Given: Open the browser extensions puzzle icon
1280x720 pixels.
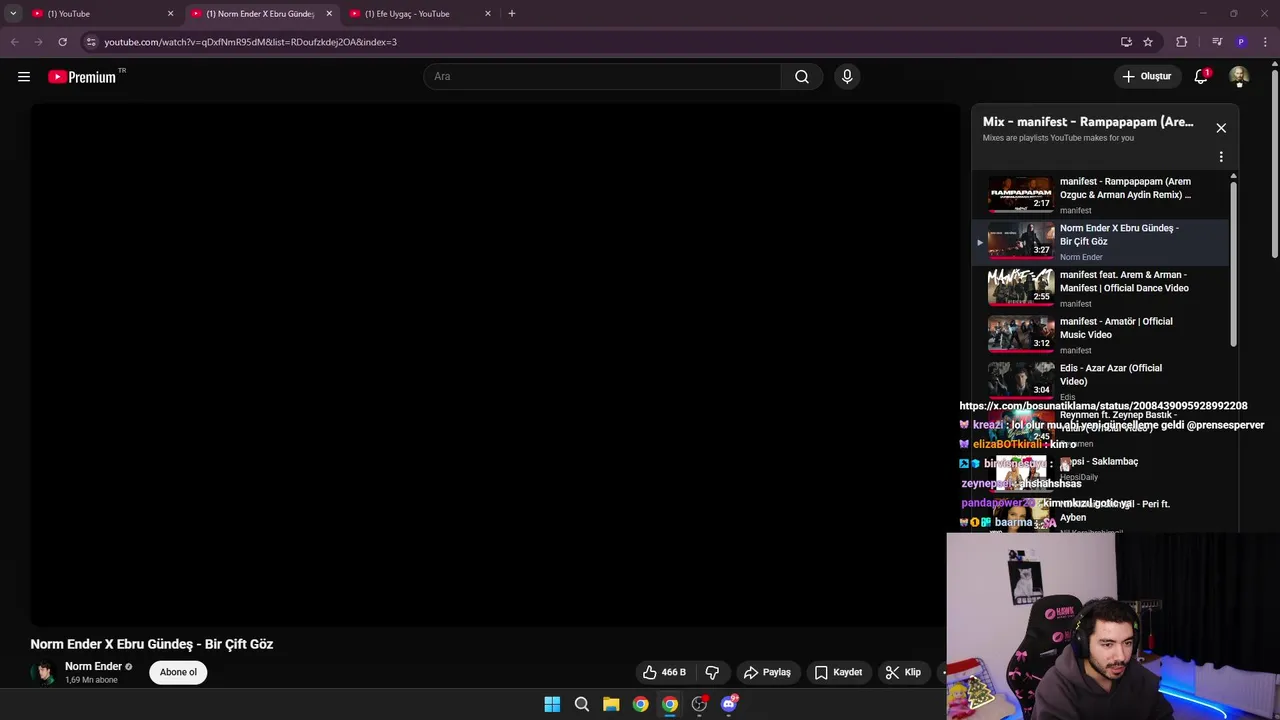Looking at the screenshot, I should [x=1182, y=42].
